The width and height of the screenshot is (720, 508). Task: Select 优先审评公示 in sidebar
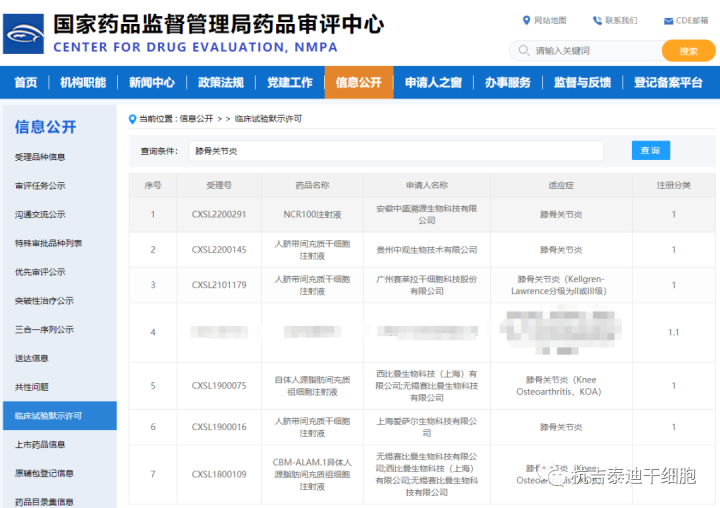pyautogui.click(x=40, y=272)
